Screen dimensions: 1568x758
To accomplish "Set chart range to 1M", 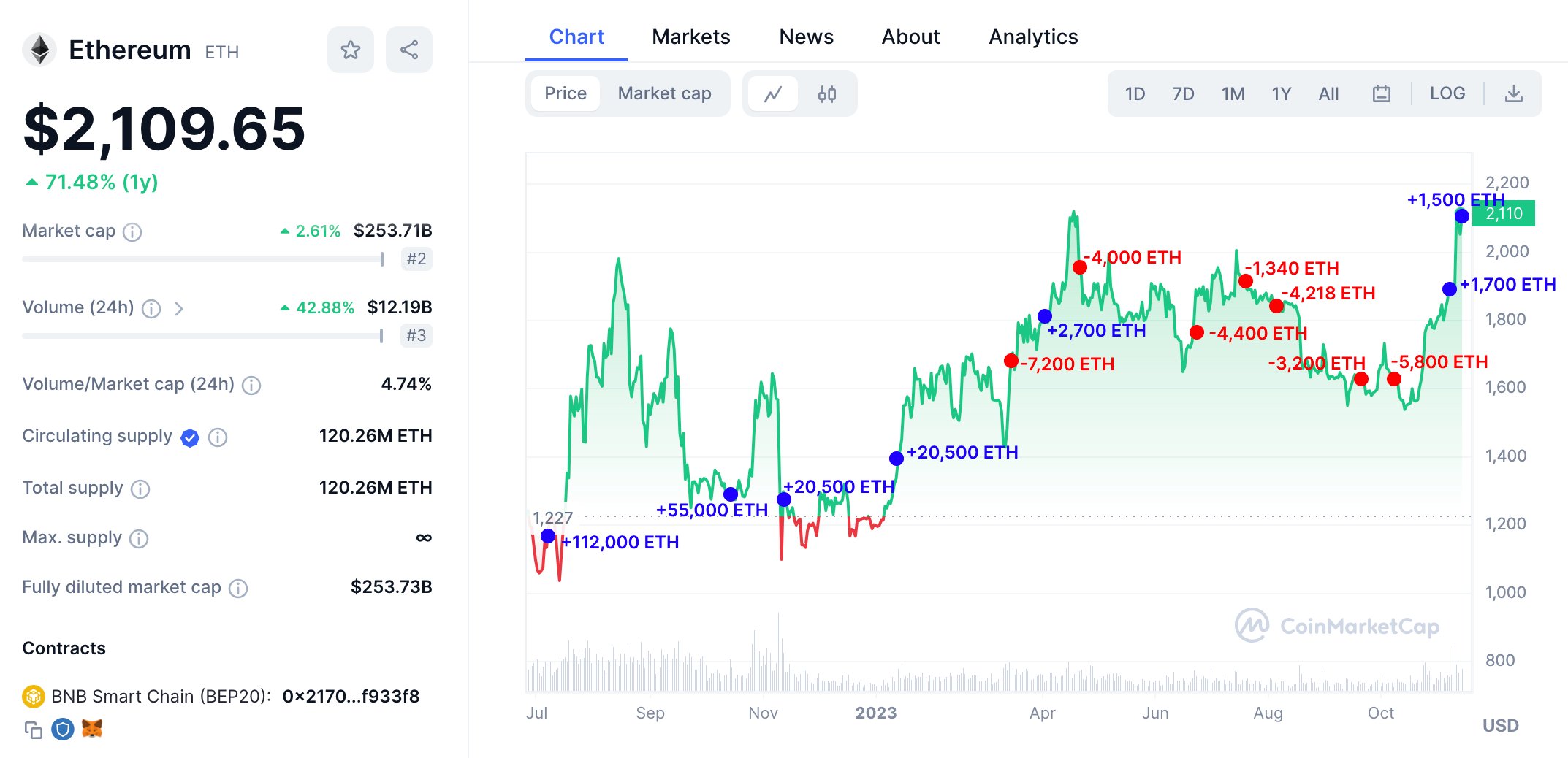I will pos(1233,93).
